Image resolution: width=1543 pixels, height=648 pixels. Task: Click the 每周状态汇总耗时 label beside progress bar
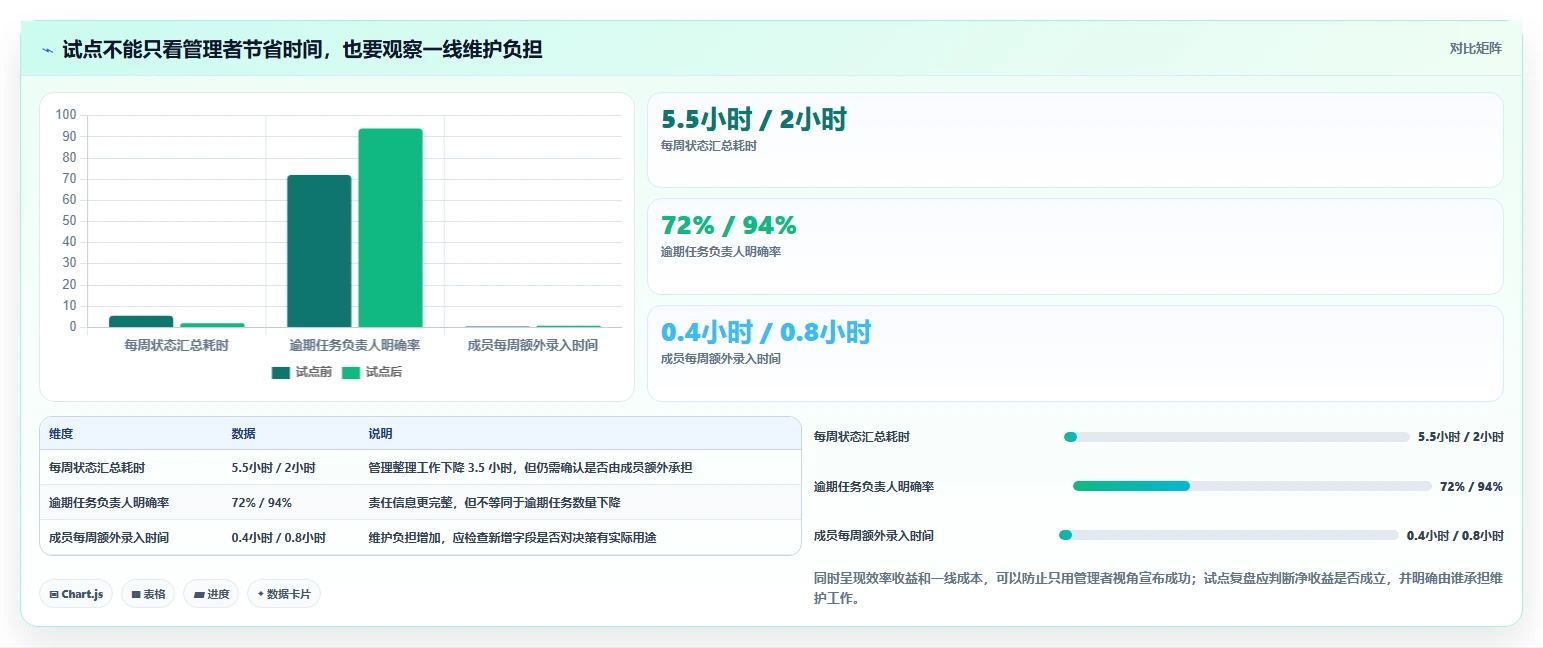coord(862,437)
